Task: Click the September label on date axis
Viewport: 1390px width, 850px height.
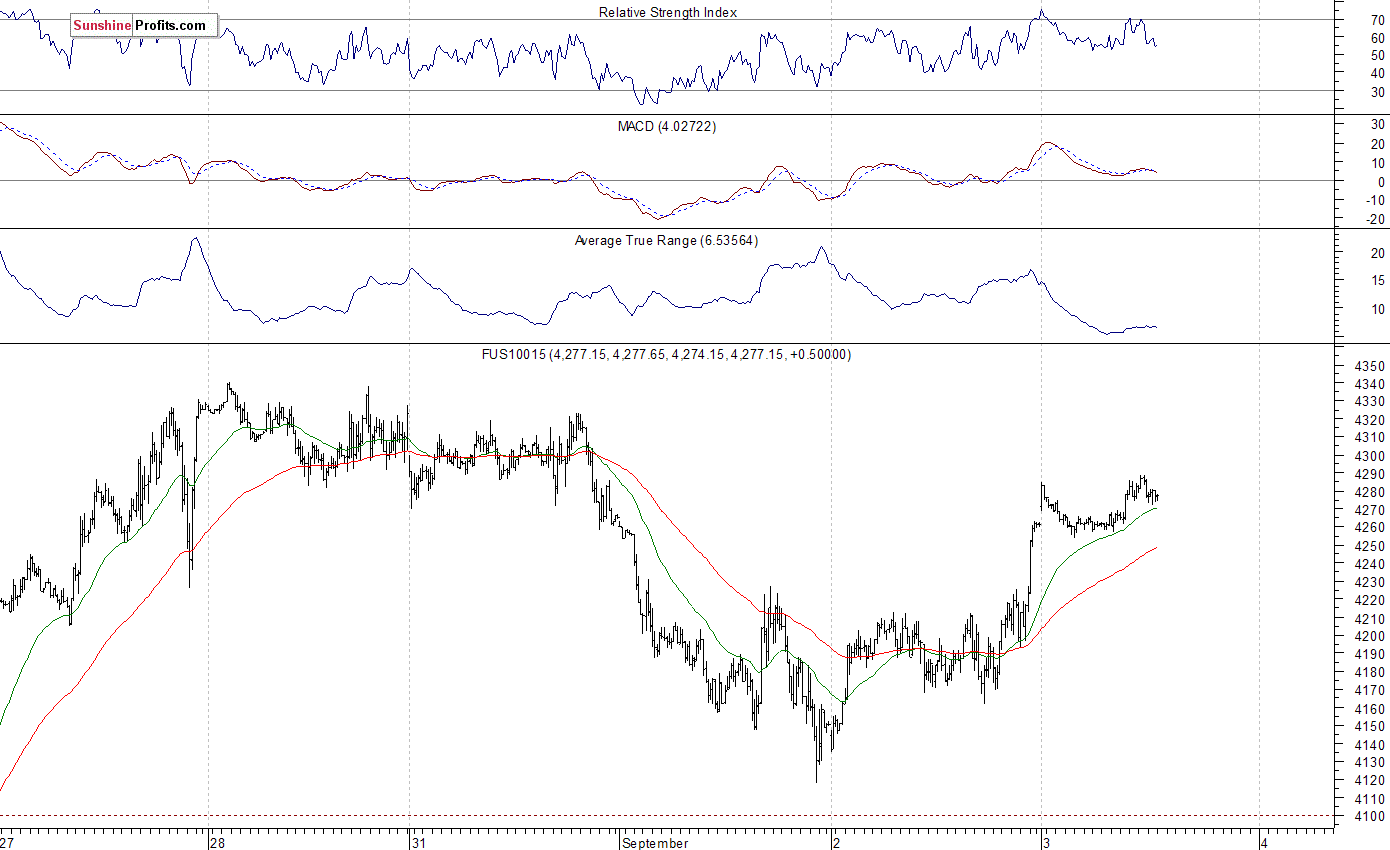Action: 655,843
